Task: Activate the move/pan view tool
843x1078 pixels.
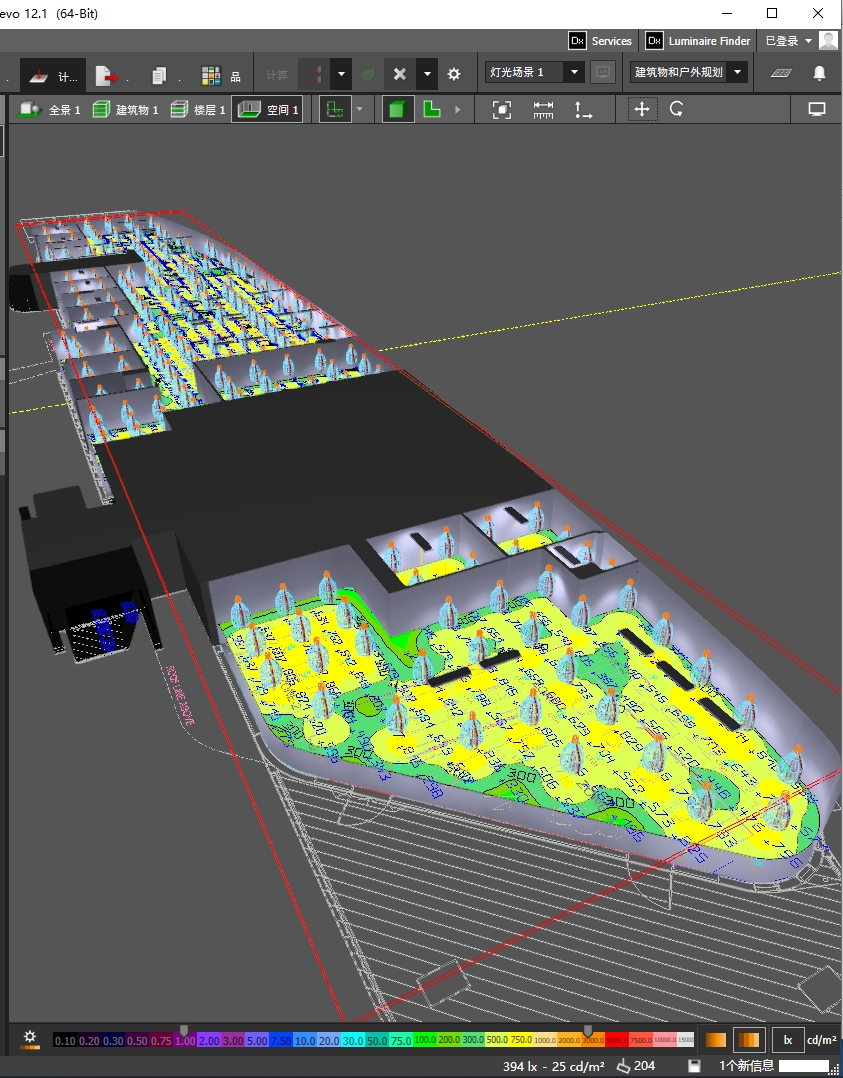Action: [642, 110]
